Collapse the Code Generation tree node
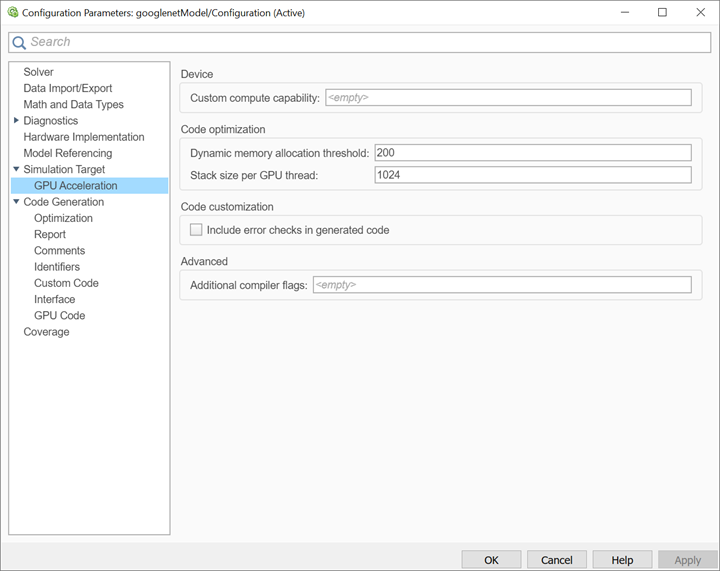The image size is (720, 571). click(x=16, y=202)
